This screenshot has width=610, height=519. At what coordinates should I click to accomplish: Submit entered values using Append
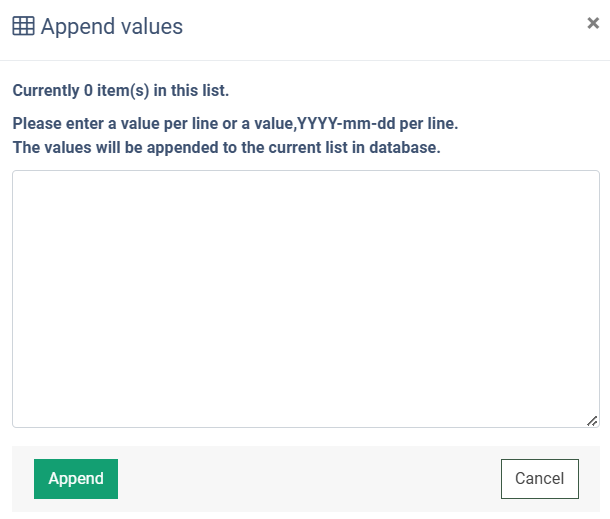76,479
